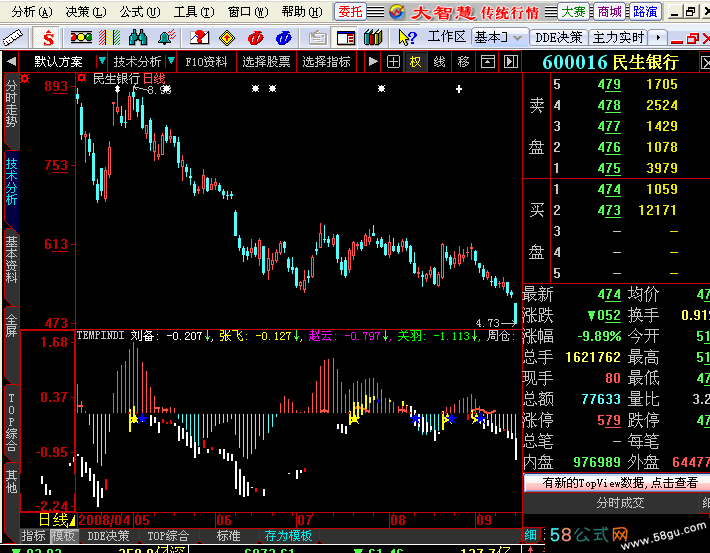The image size is (710, 553).
Task: Click the red gear icon beside 民生银行
Action: pyautogui.click(x=82, y=78)
